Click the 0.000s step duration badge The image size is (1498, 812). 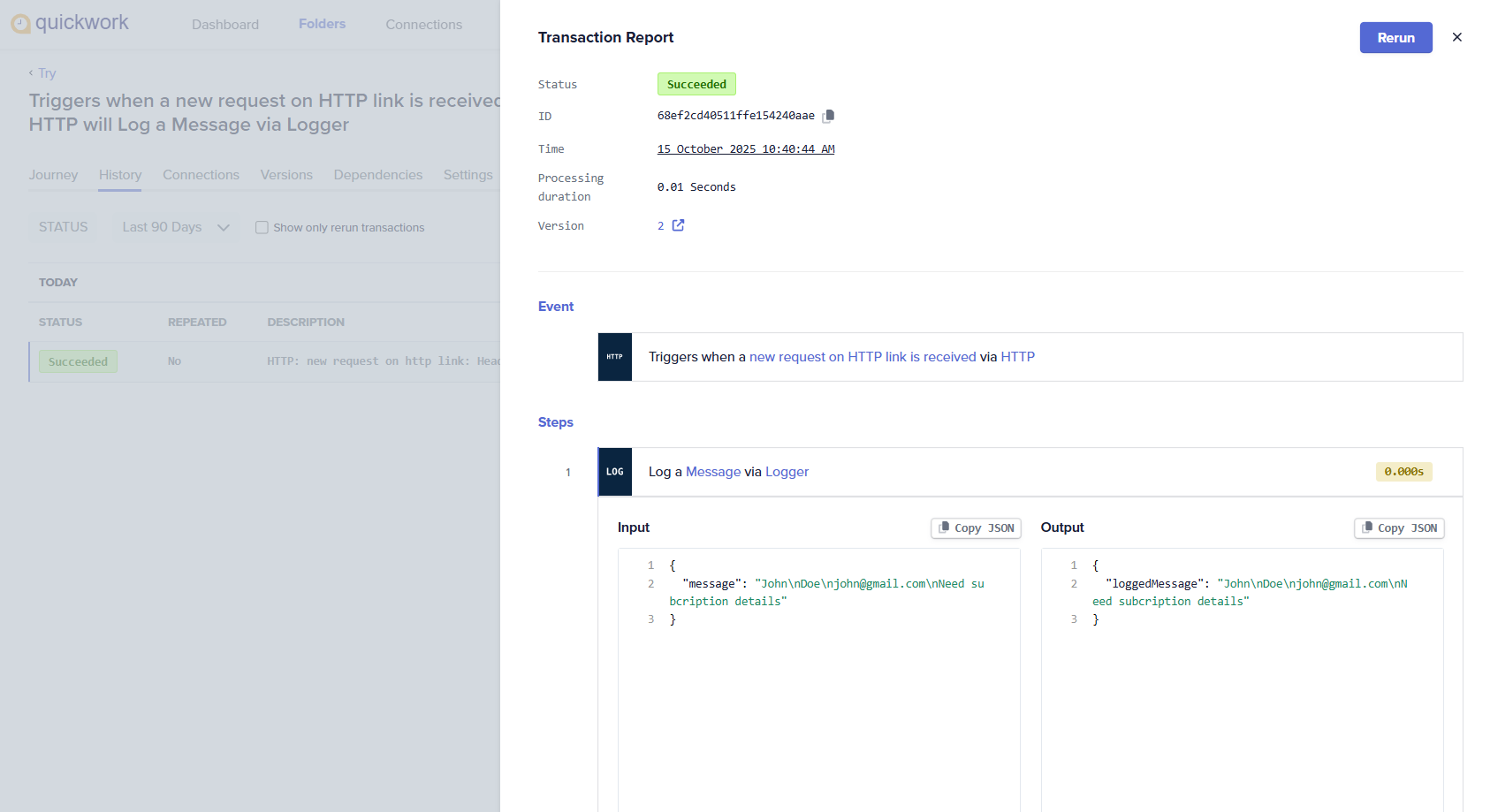coord(1403,472)
